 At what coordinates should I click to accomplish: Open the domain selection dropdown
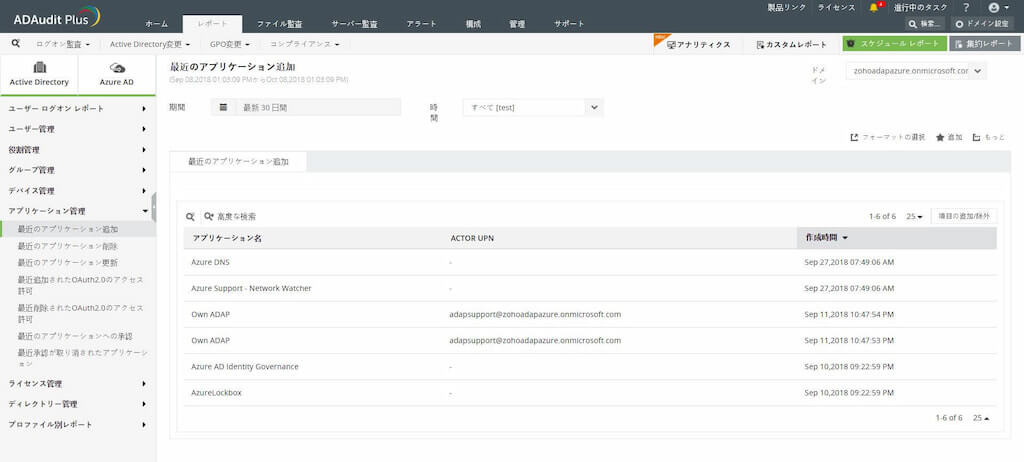916,71
